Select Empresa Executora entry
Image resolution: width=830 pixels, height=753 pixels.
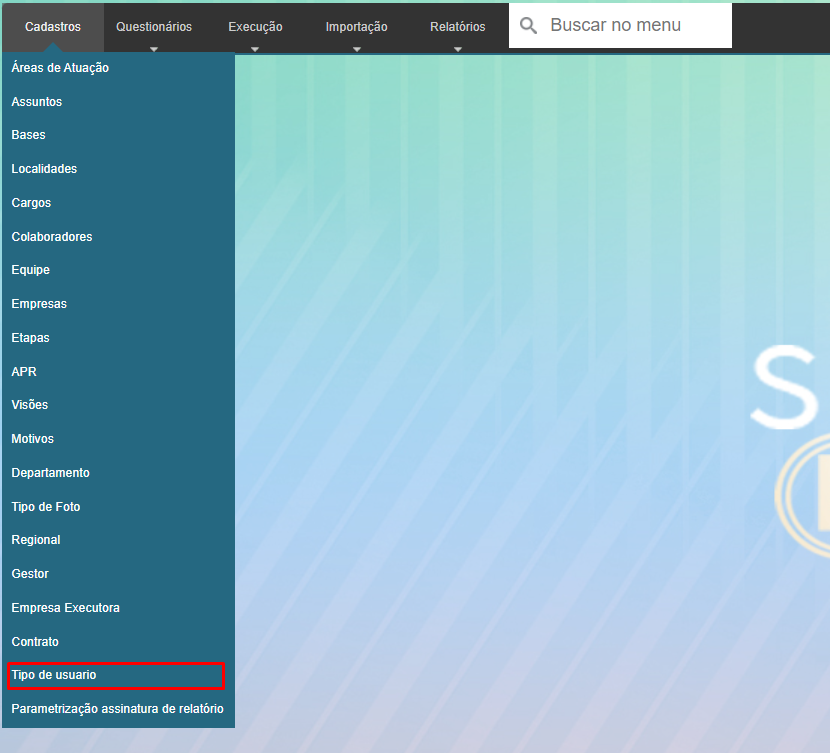tap(65, 608)
